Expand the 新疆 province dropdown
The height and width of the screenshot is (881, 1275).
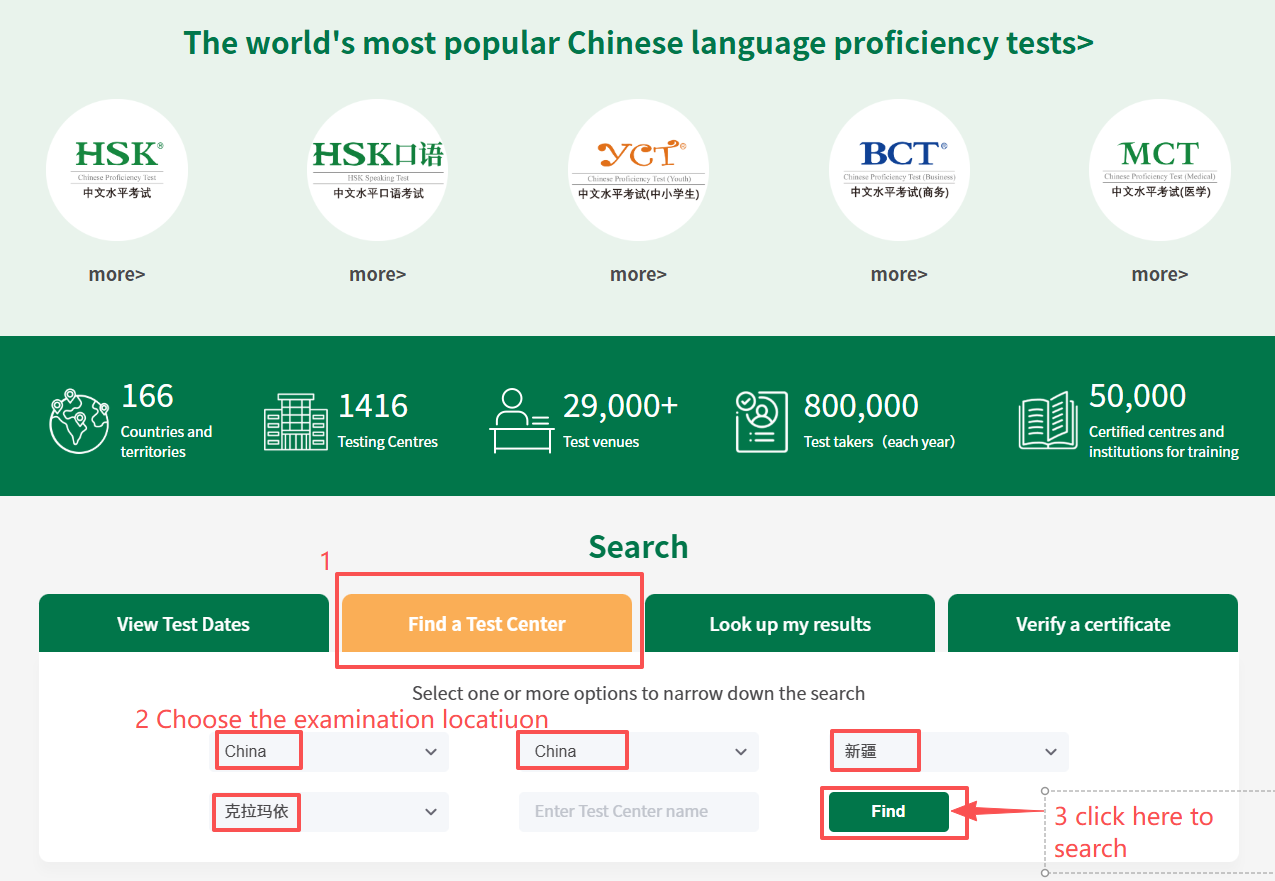[948, 752]
